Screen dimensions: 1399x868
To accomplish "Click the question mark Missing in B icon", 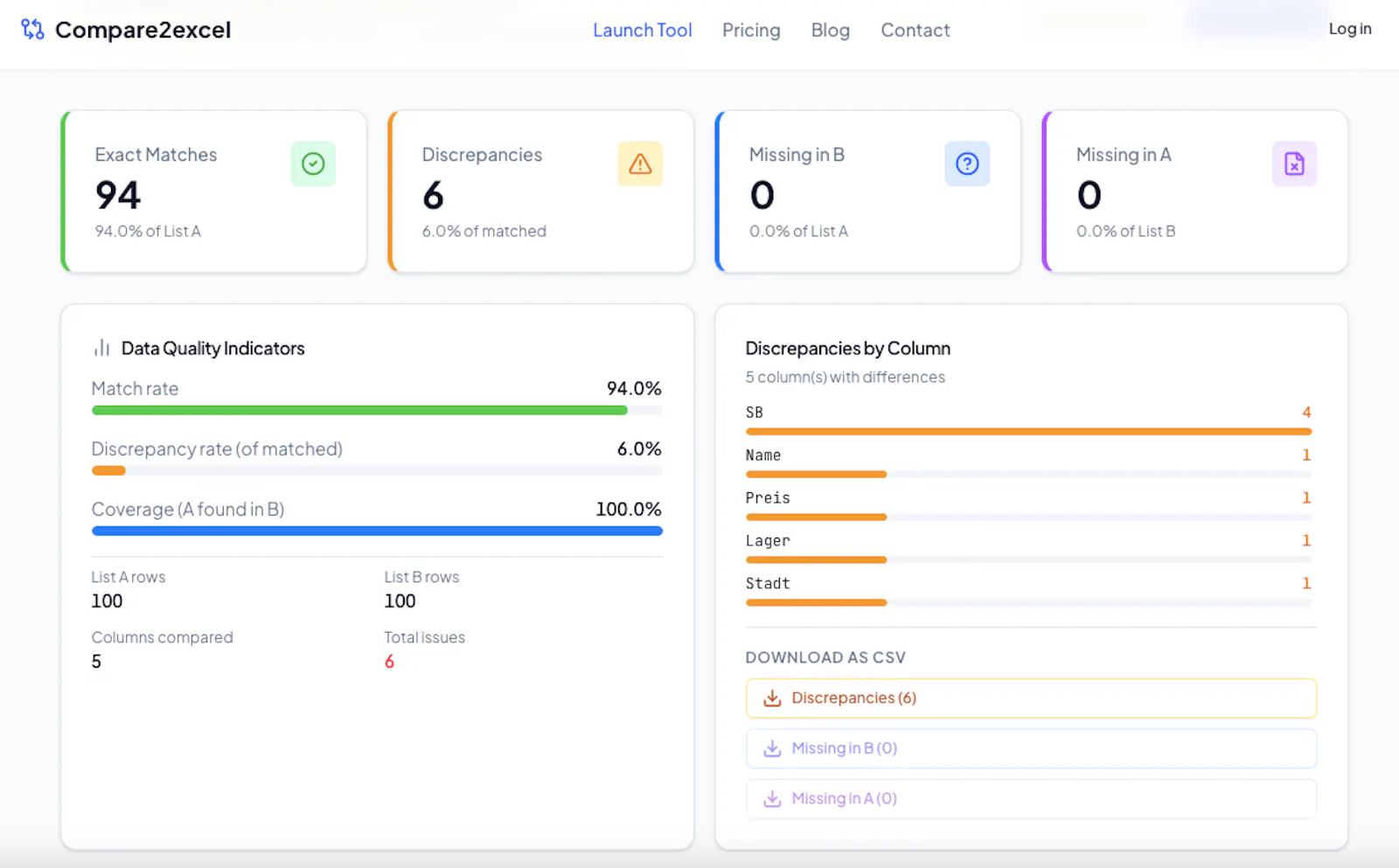I will 967,163.
